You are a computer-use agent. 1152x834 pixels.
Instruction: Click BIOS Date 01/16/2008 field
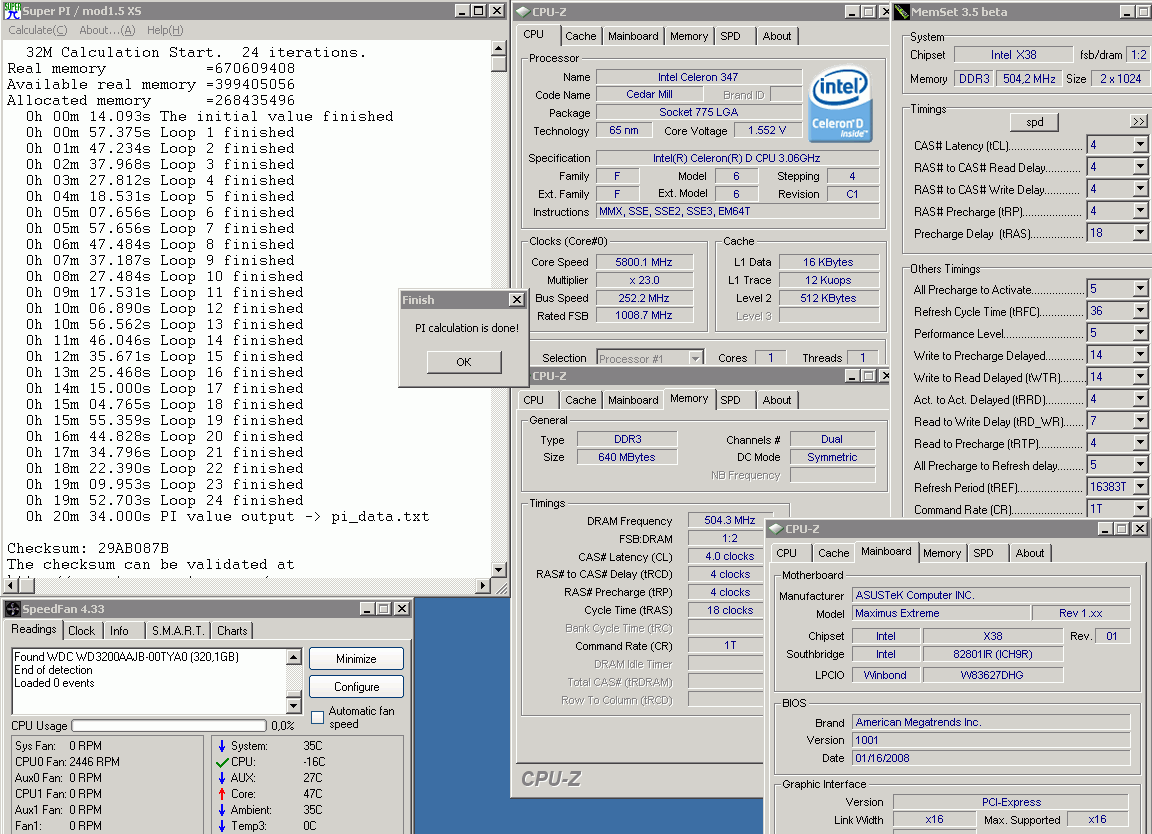coord(991,758)
